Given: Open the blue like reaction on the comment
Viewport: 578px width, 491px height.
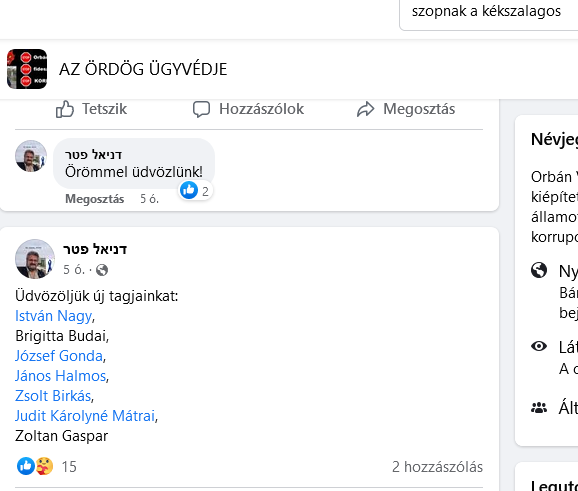Looking at the screenshot, I should tap(189, 190).
